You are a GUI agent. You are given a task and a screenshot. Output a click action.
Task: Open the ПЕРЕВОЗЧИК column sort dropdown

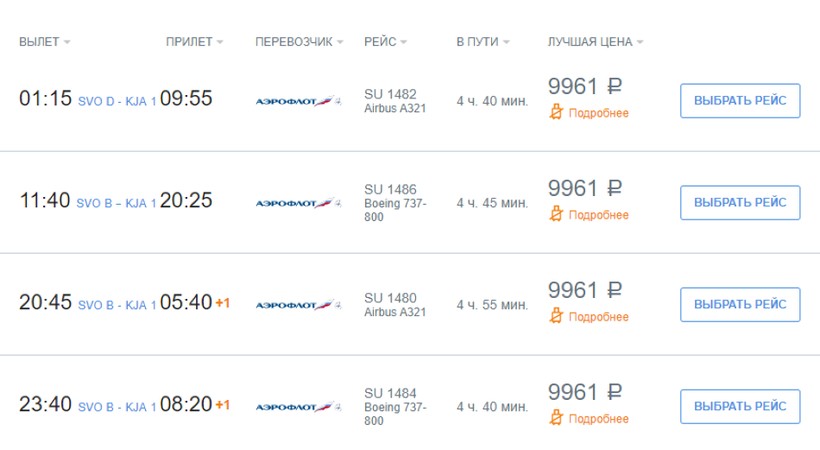click(299, 42)
